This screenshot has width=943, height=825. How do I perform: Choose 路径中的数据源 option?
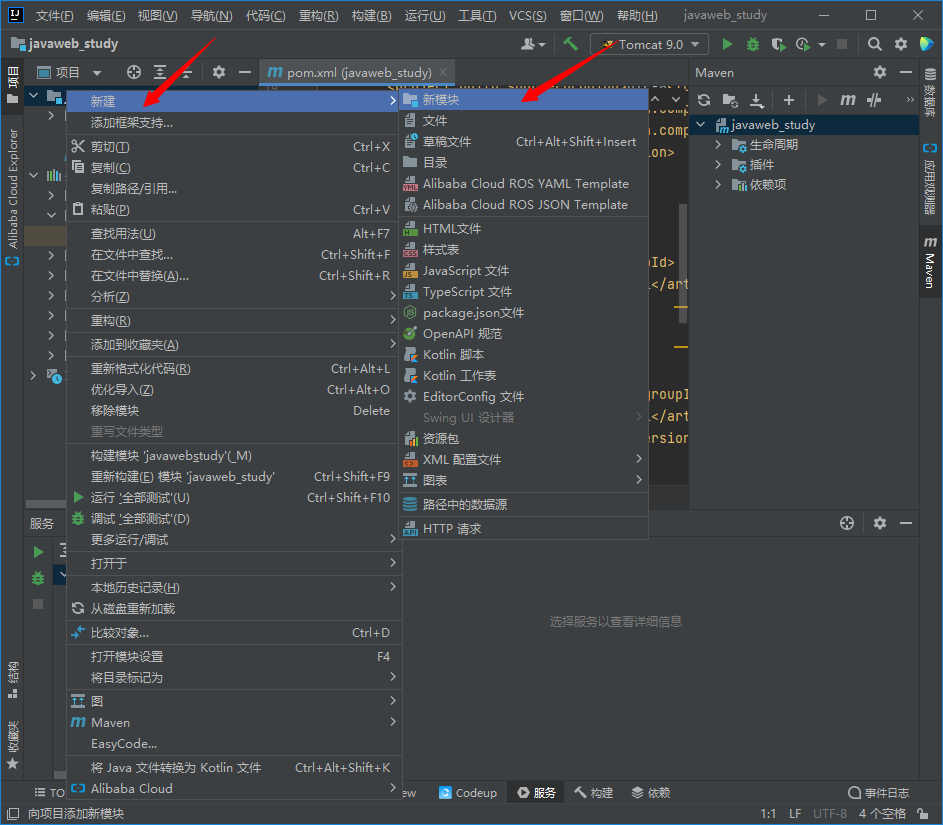point(524,505)
